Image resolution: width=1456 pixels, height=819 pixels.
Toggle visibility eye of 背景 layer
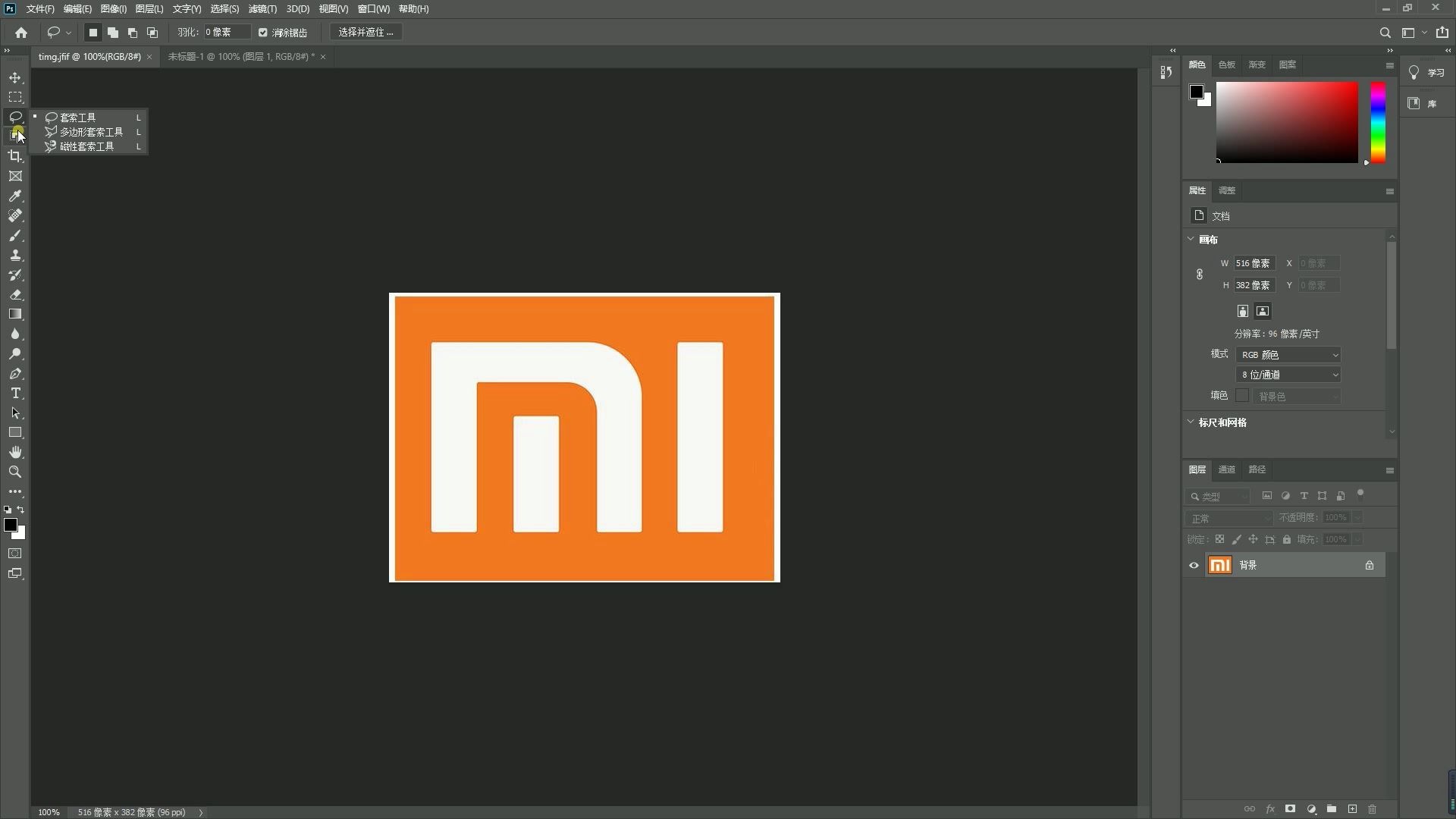coord(1194,565)
